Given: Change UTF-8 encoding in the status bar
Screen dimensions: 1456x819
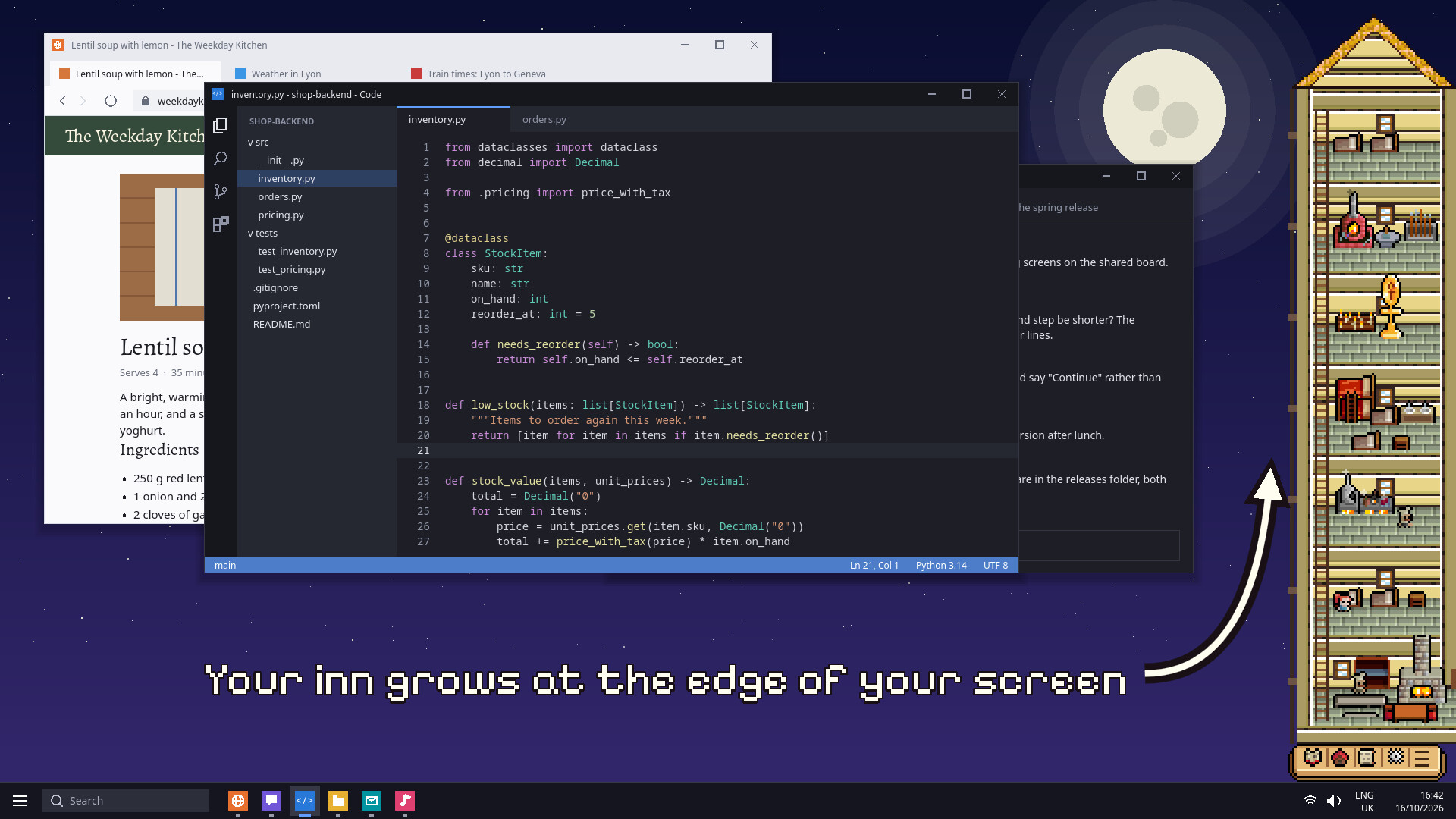Looking at the screenshot, I should (x=996, y=566).
